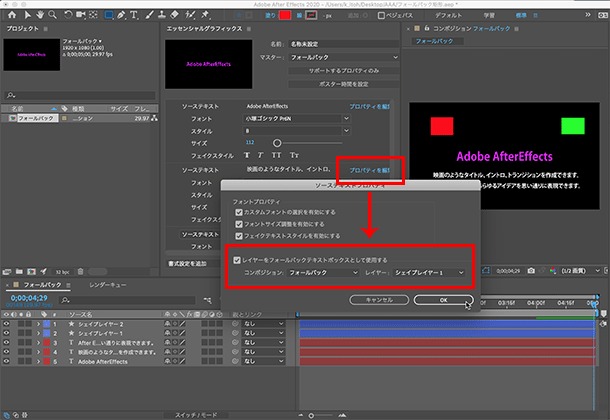Select the Puppet Pin tool

coord(205,15)
